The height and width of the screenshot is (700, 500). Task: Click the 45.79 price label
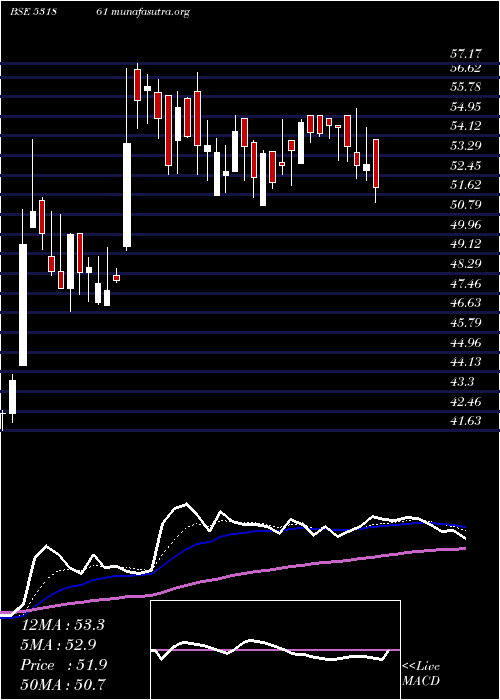[x=466, y=322]
